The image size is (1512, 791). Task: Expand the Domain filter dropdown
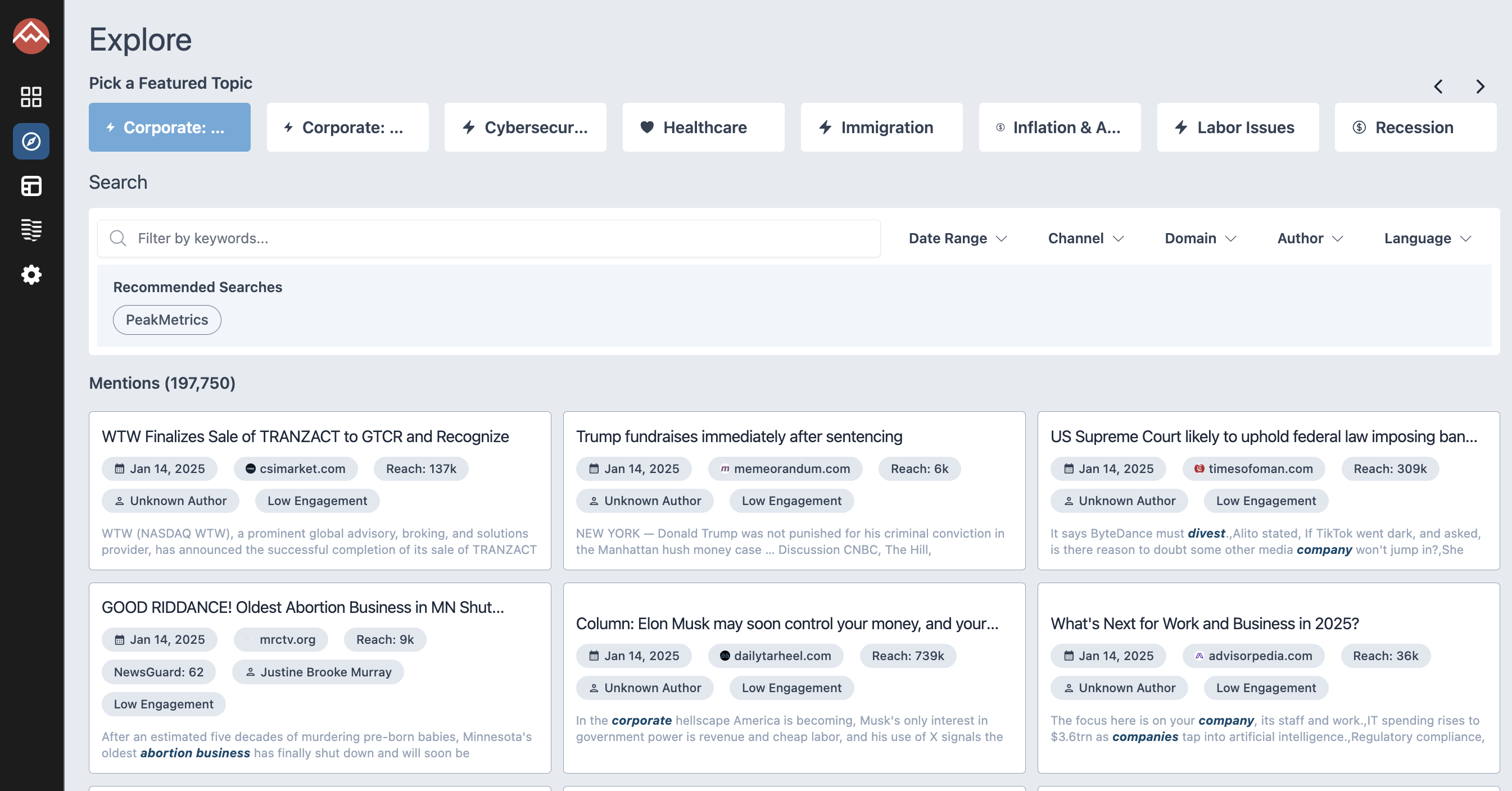pyautogui.click(x=1199, y=238)
